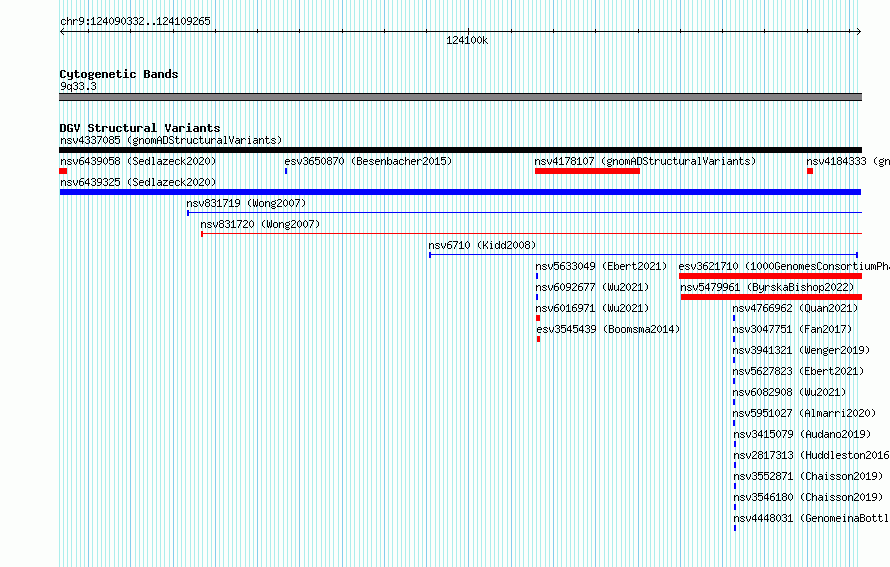Click nsv6082908 (Wu2021) label
This screenshot has width=890, height=567.
(789, 392)
